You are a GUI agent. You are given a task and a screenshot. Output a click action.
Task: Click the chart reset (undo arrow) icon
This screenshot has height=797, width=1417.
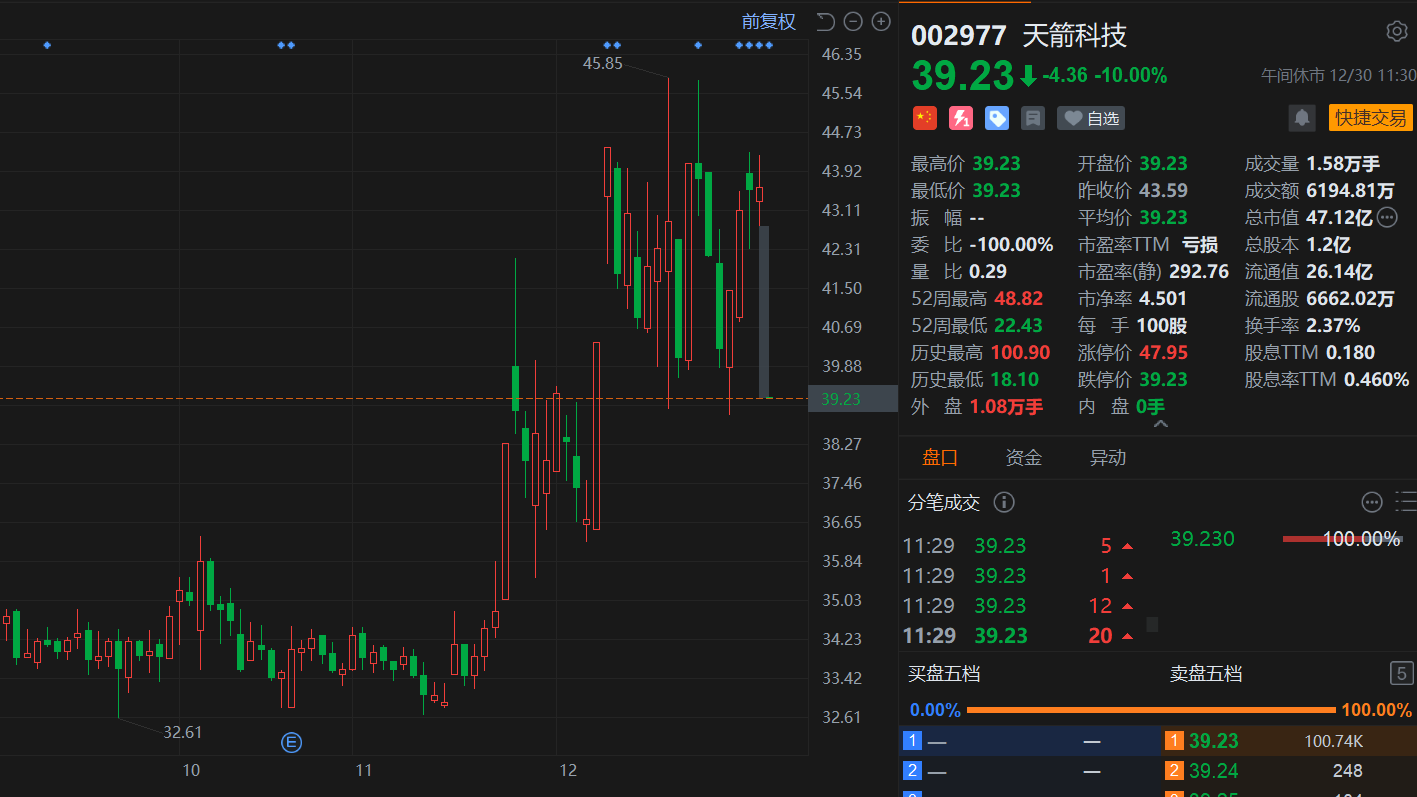pyautogui.click(x=825, y=22)
